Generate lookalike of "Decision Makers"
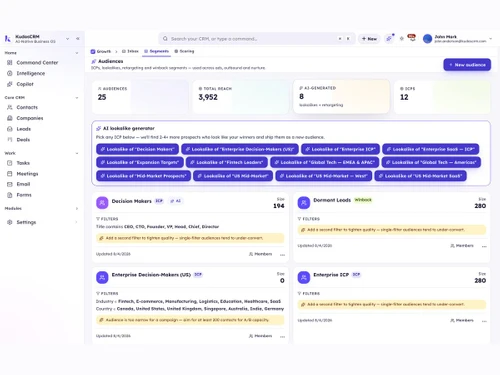Viewport: 500px width, 375px height. 137,149
